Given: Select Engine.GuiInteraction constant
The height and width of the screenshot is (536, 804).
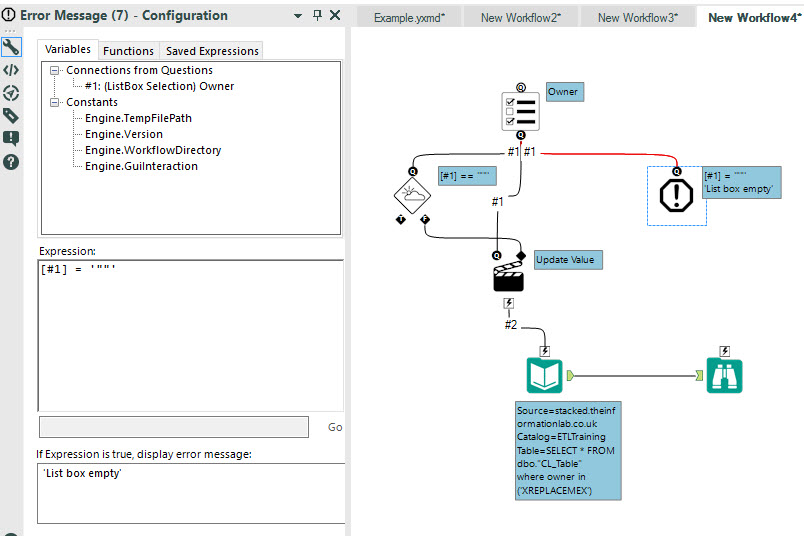Looking at the screenshot, I should 141,166.
